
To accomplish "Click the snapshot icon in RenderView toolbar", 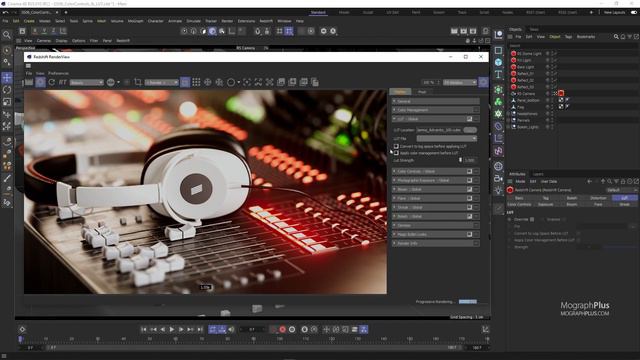I will click(281, 82).
